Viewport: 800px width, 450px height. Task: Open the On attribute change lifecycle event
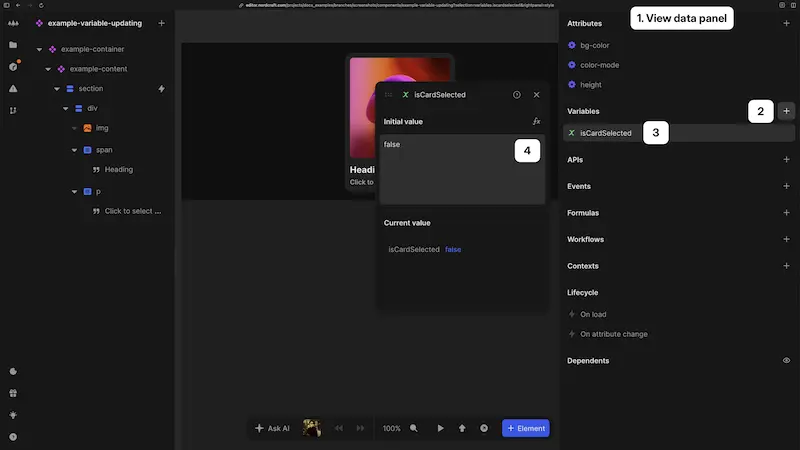click(x=614, y=334)
